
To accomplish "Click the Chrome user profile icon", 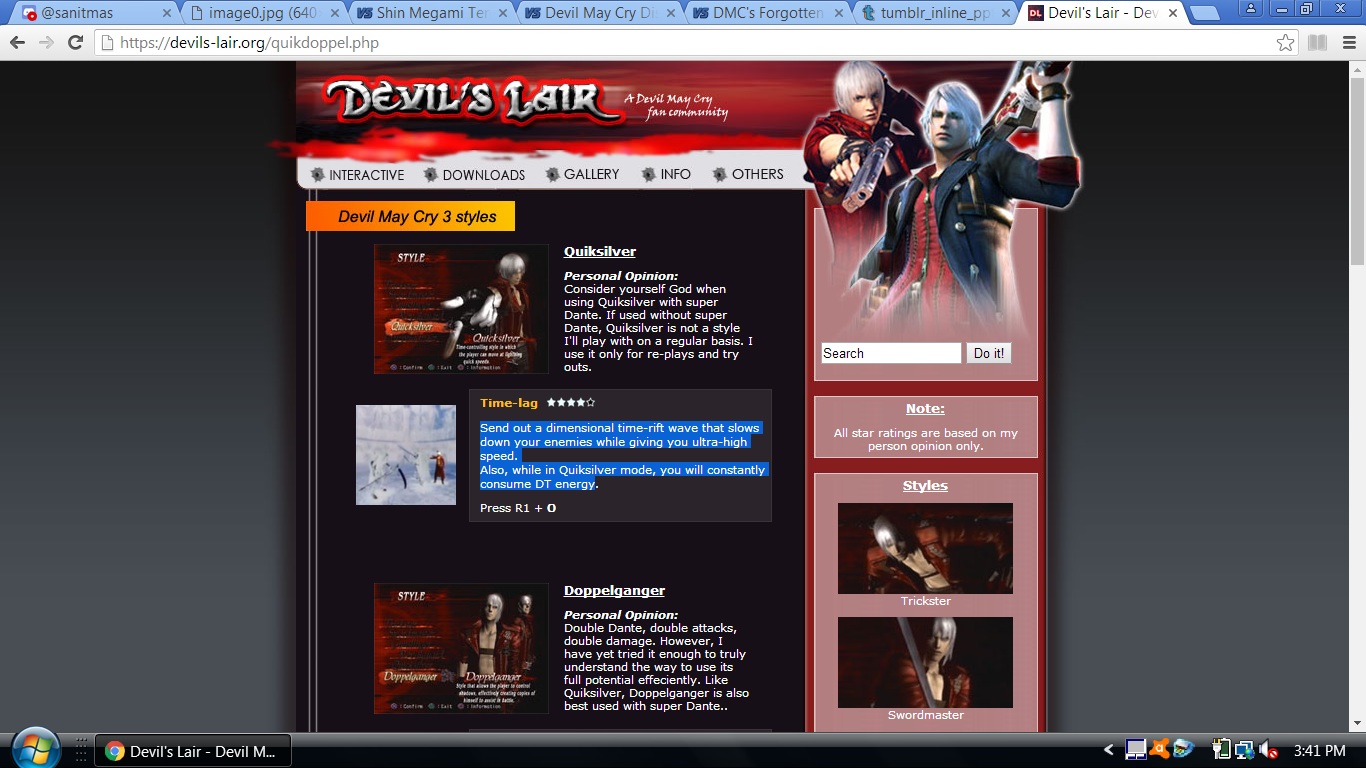I will 1250,8.
